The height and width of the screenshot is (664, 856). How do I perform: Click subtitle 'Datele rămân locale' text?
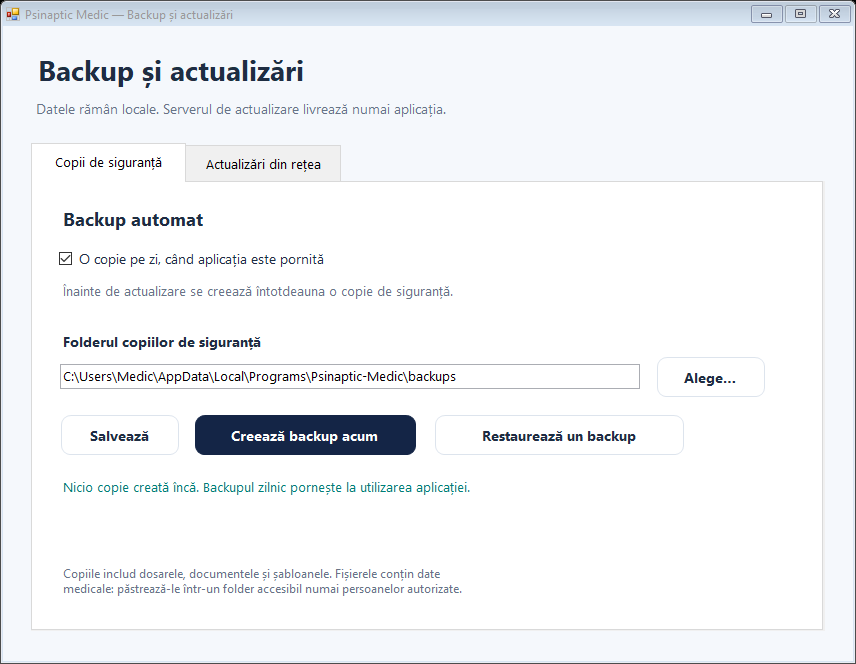click(97, 109)
